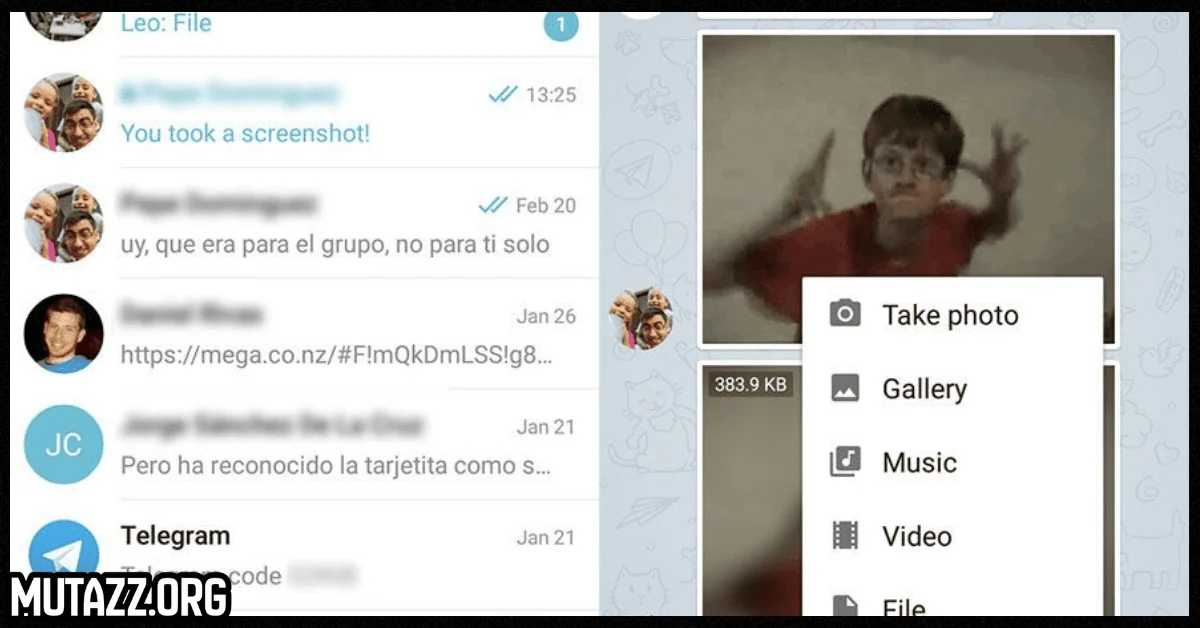Click the double checkmark next to Feb 20
Screen dimensions: 1200x628
click(x=491, y=204)
